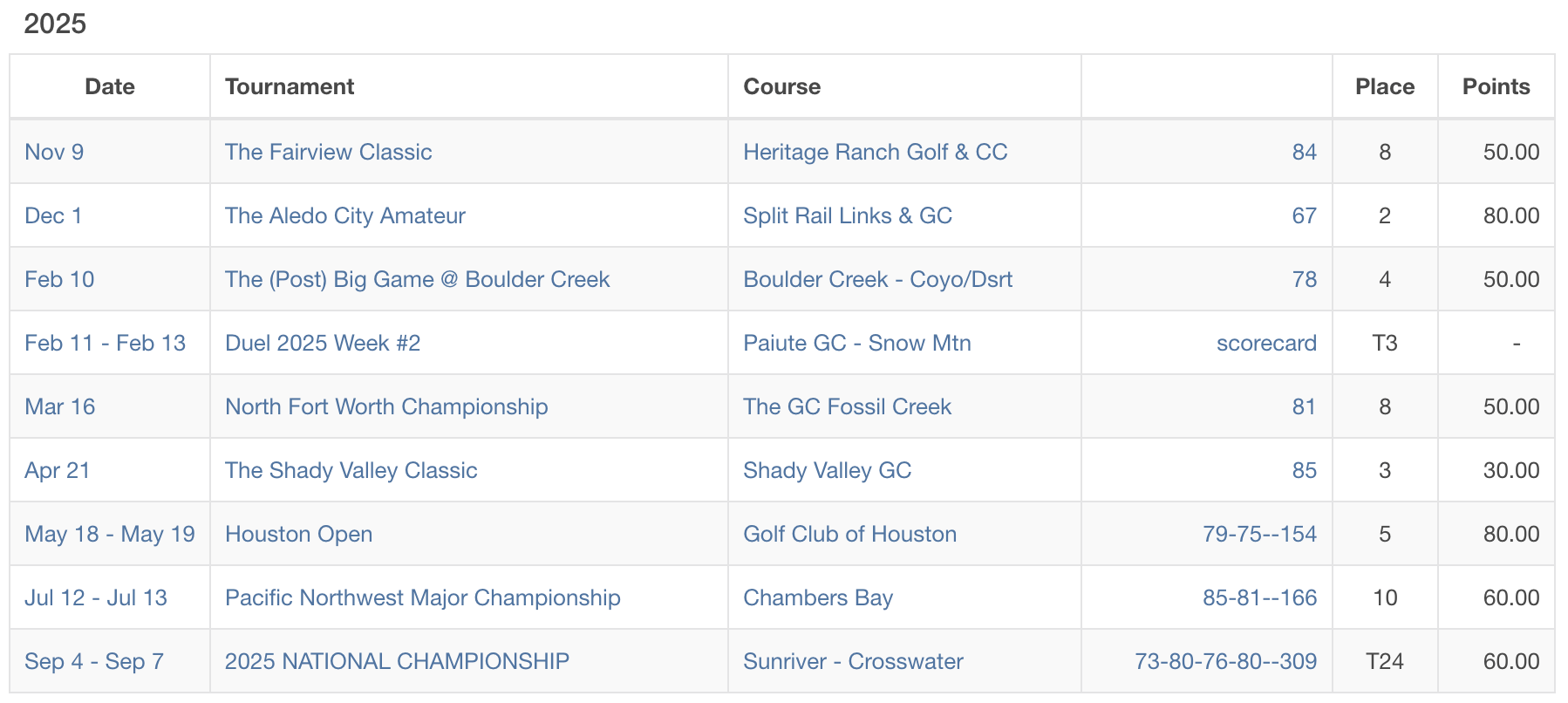
Task: Click the Chambers Bay course link
Action: pos(818,597)
